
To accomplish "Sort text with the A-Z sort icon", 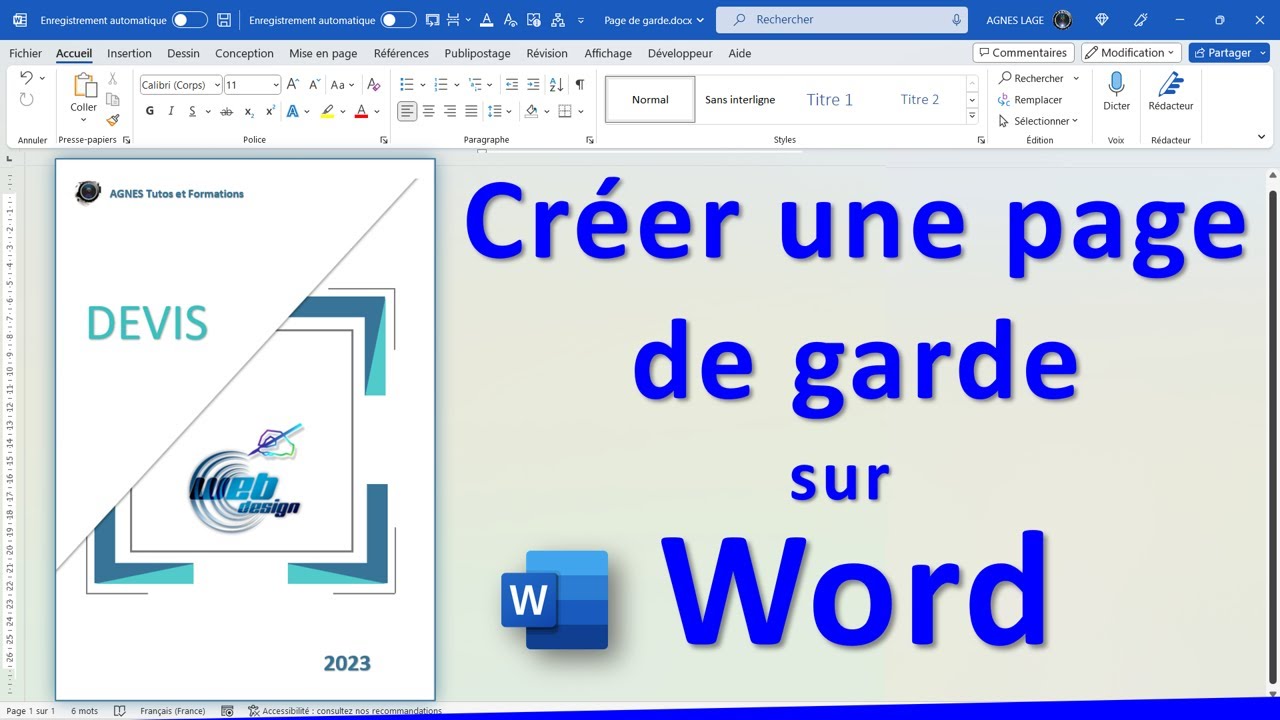I will click(x=557, y=85).
